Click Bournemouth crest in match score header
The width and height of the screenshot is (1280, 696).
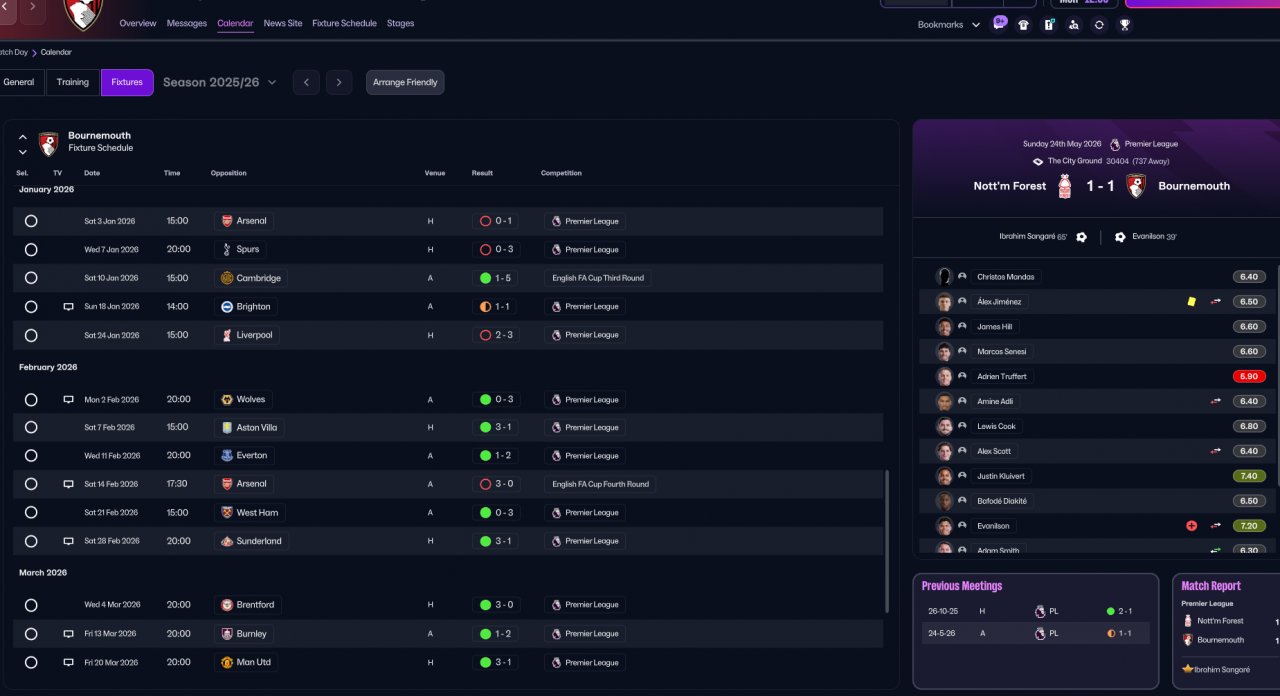1136,186
